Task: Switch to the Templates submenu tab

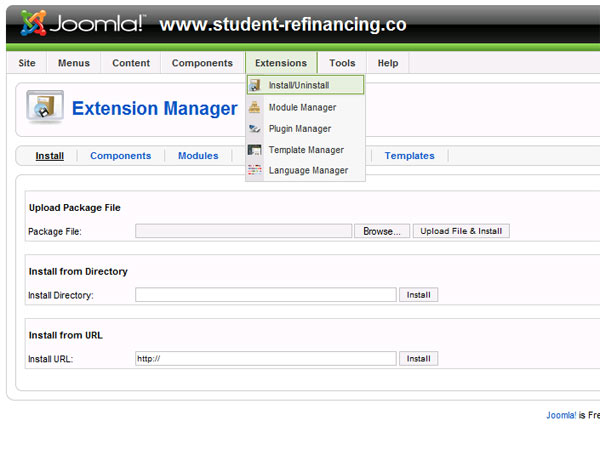Action: click(409, 156)
